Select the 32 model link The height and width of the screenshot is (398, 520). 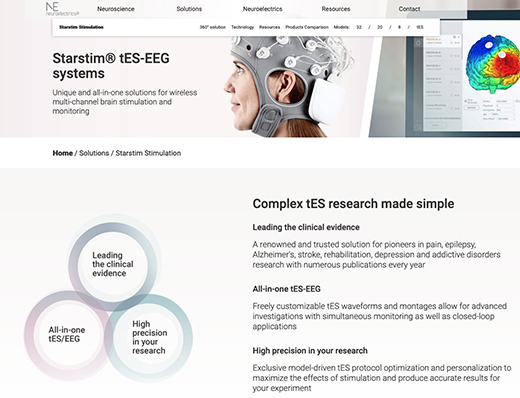(359, 27)
